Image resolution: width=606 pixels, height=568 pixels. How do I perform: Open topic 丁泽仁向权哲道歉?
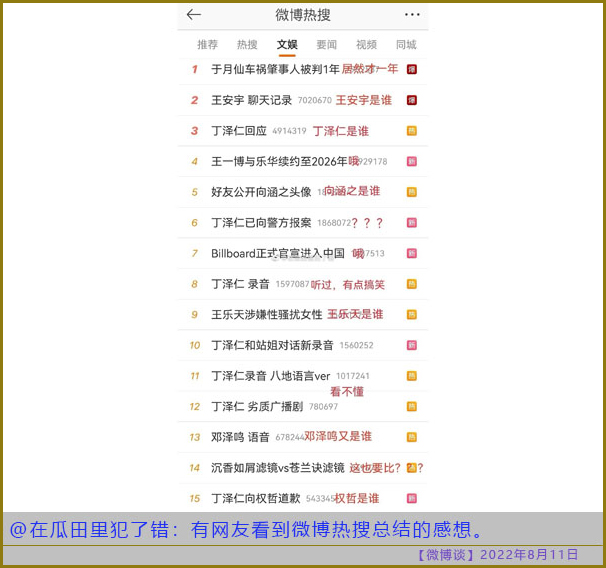tap(255, 498)
